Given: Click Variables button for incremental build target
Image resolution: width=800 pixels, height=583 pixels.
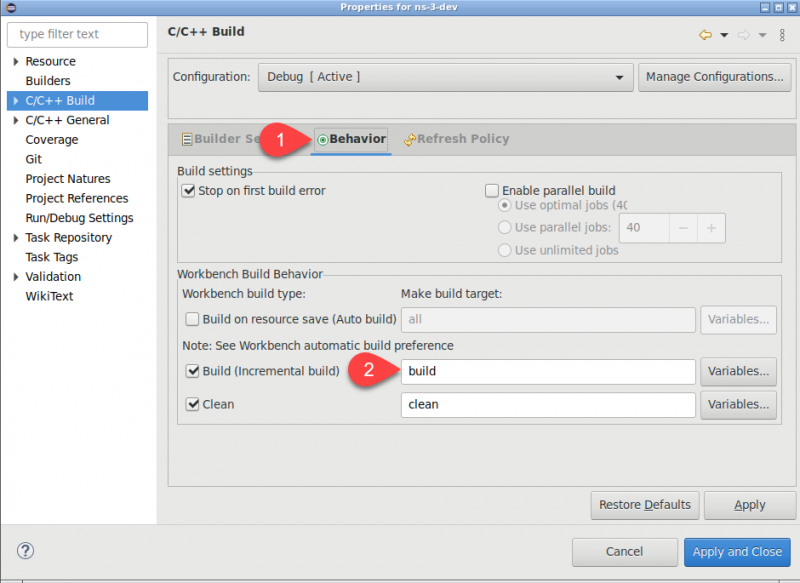Looking at the screenshot, I should [x=738, y=371].
